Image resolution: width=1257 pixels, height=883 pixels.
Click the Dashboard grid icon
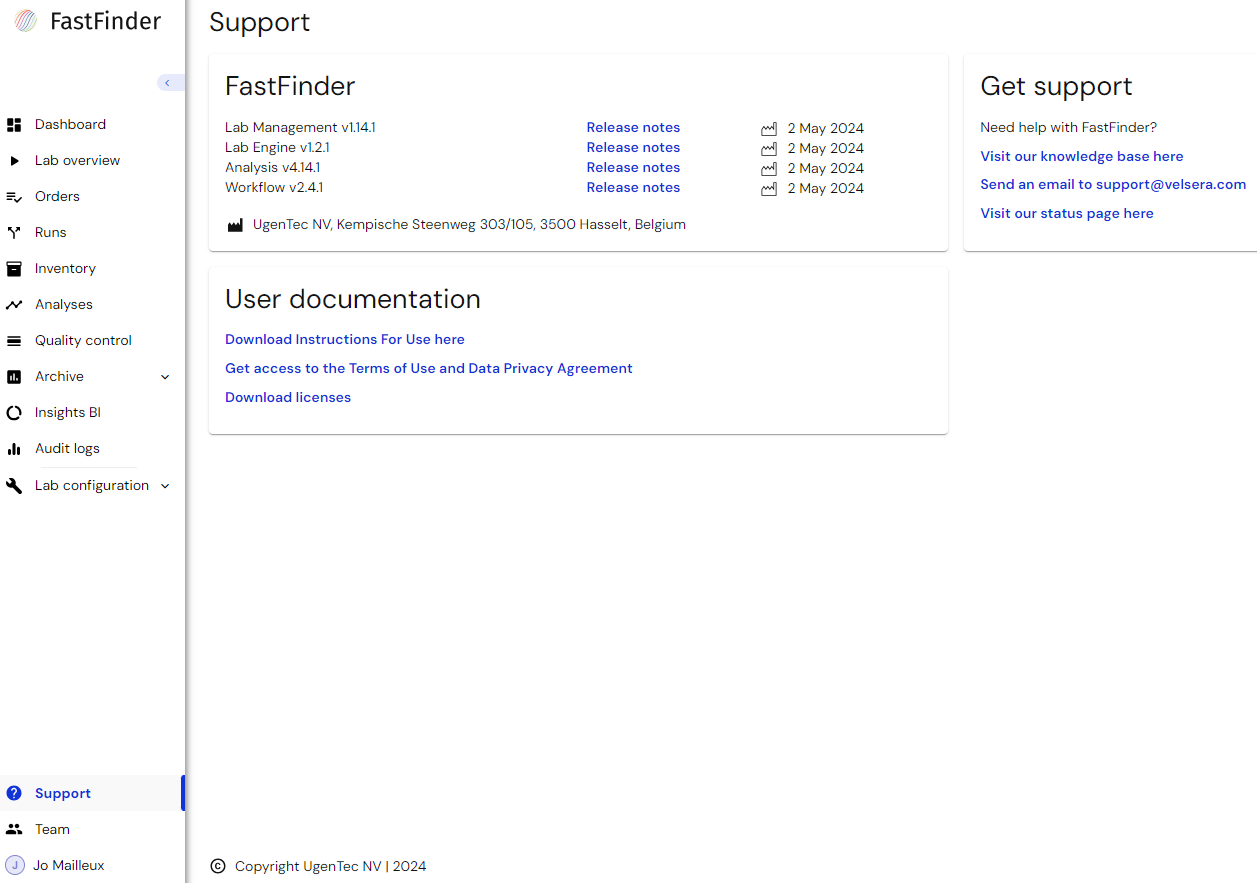[x=14, y=125]
